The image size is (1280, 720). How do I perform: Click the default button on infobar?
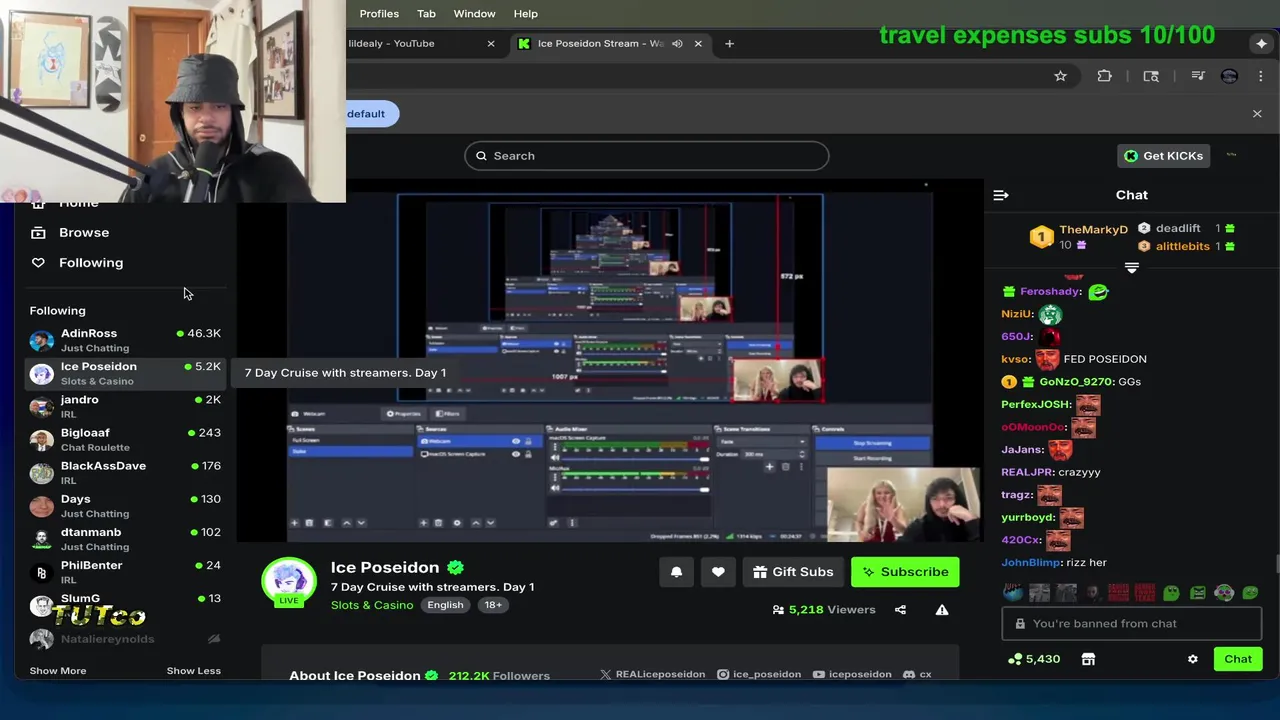(366, 113)
